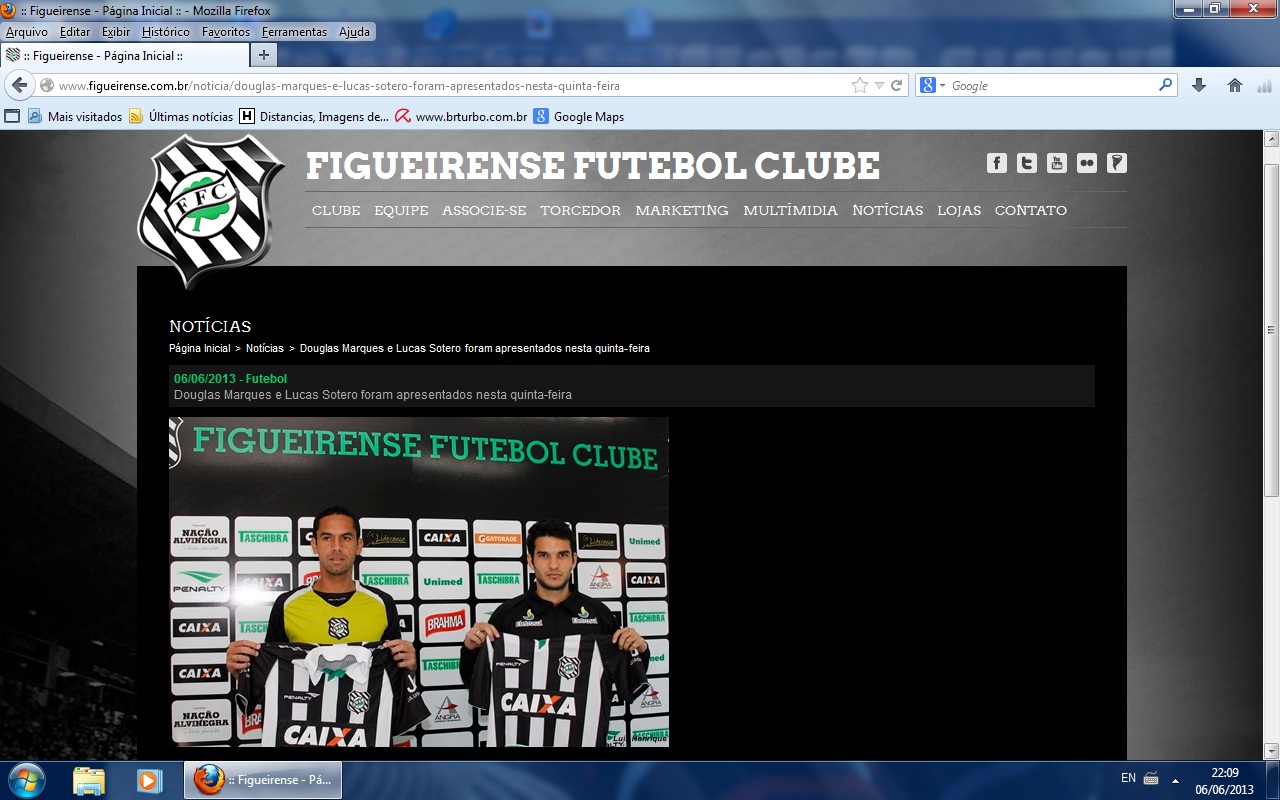The width and height of the screenshot is (1280, 800).
Task: Open the club's Twitter icon
Action: click(1026, 163)
